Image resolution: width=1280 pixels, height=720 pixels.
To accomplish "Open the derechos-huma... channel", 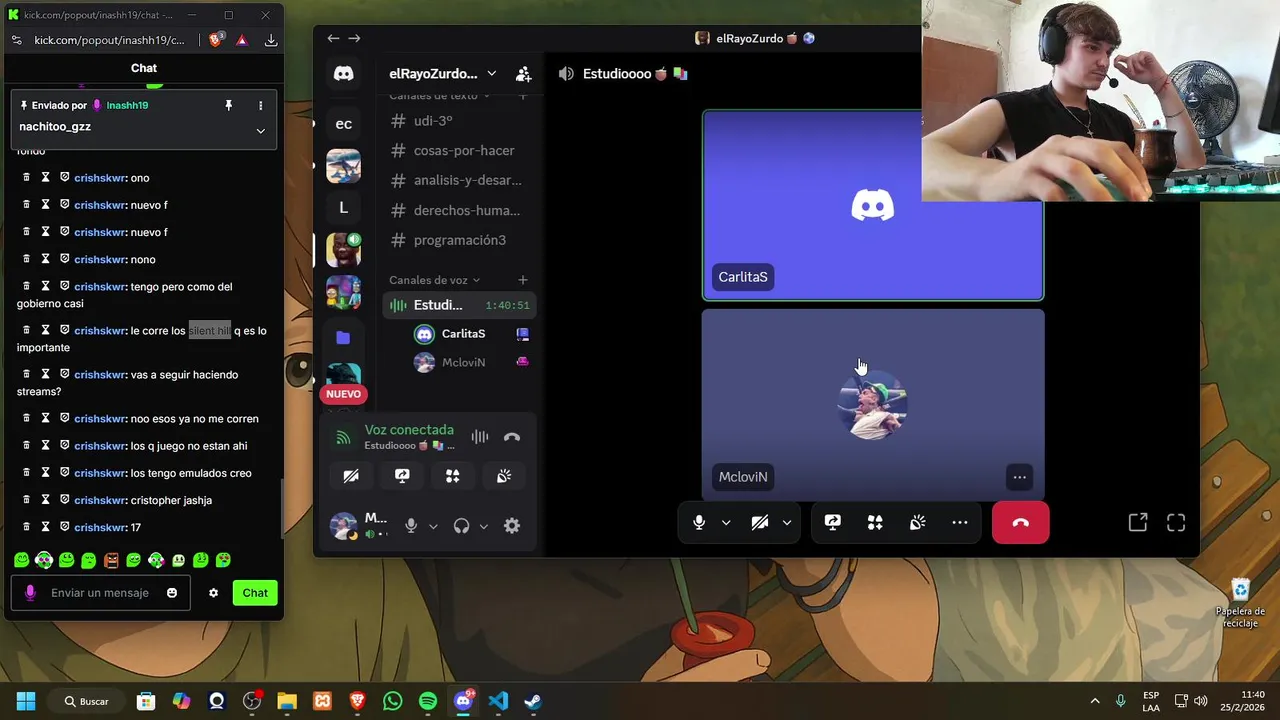I will pyautogui.click(x=459, y=210).
